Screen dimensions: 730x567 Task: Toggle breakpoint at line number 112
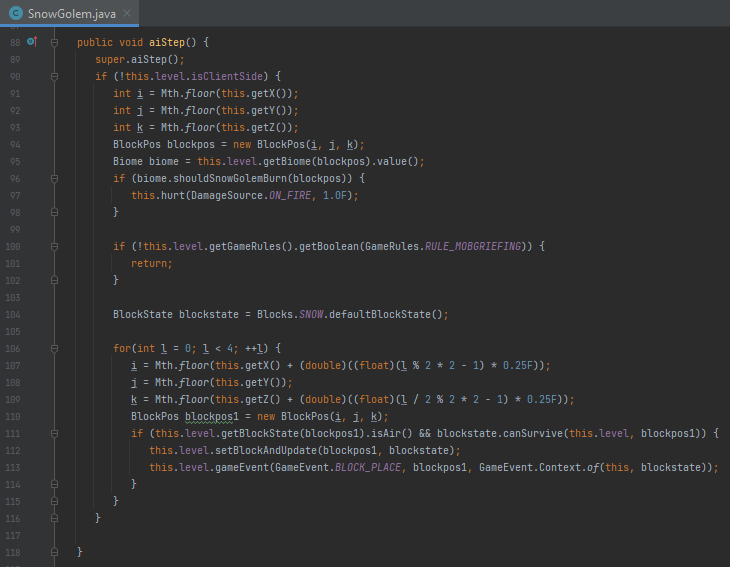click(15, 450)
